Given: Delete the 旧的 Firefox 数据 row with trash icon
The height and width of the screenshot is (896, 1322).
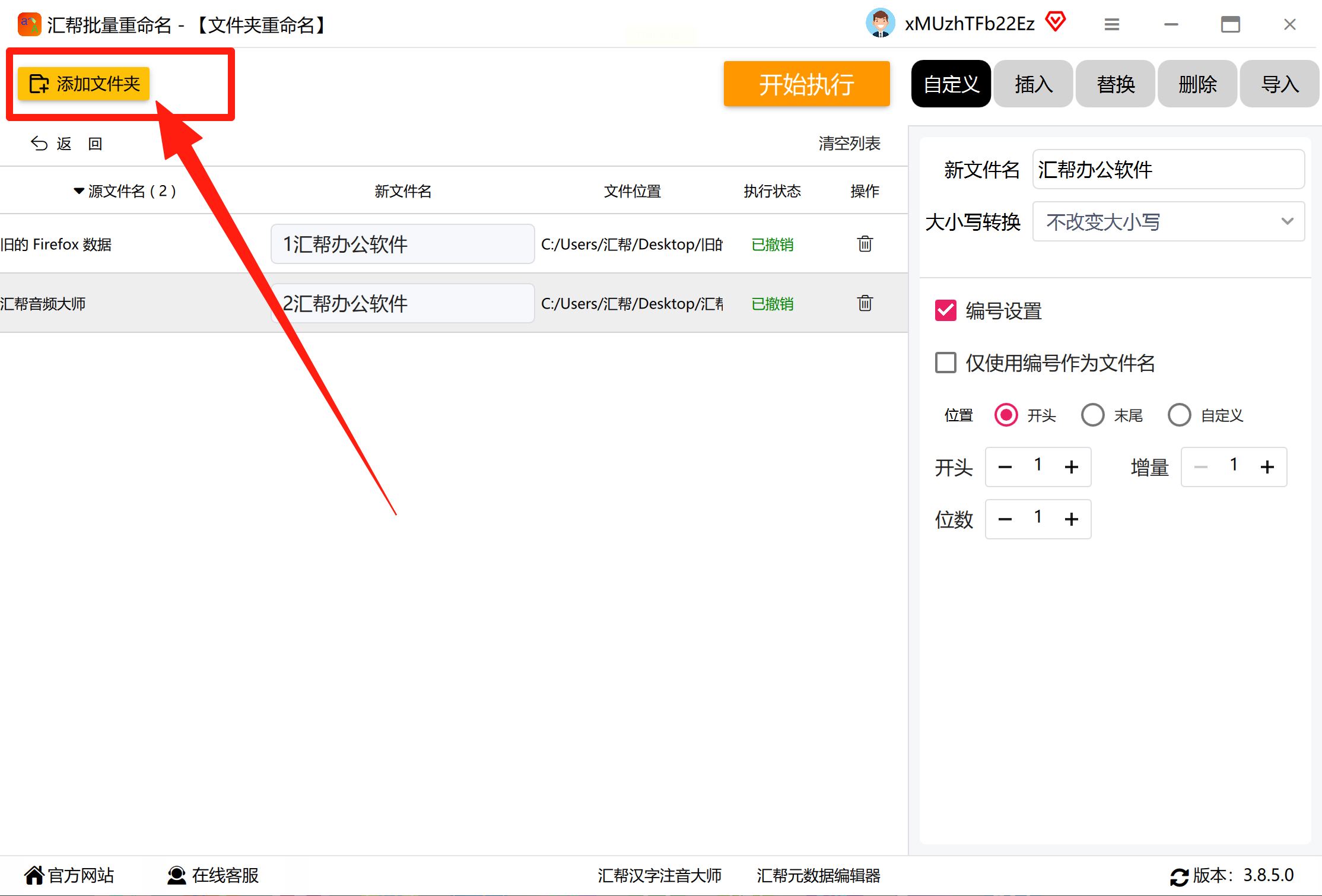Looking at the screenshot, I should click(865, 244).
